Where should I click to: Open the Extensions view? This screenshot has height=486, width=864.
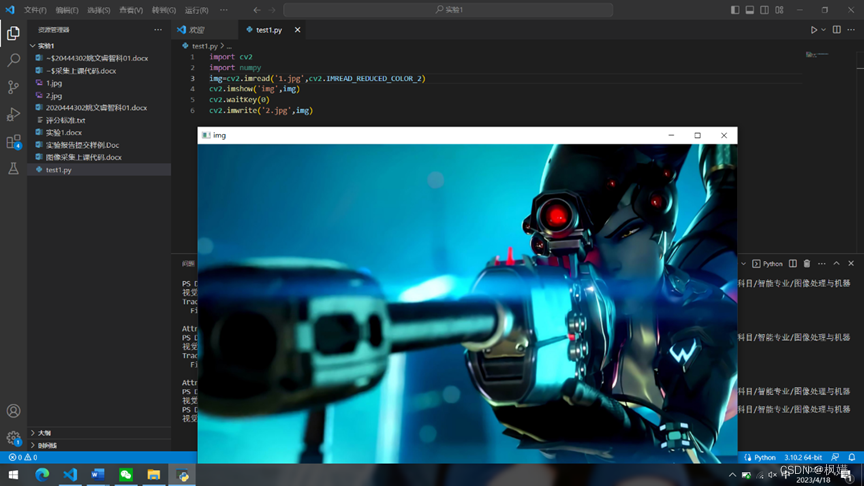[13, 142]
